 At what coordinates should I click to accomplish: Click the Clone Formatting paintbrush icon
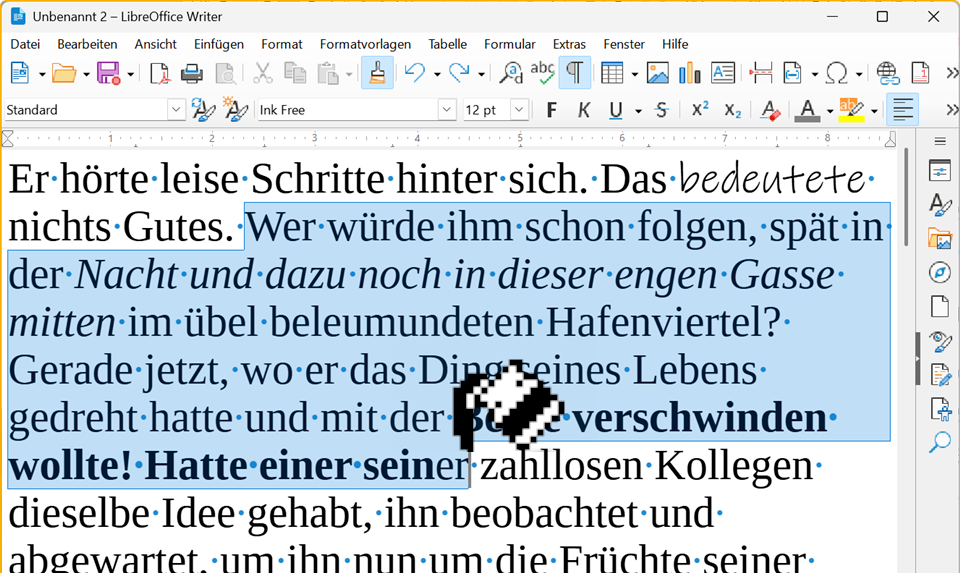pyautogui.click(x=376, y=73)
